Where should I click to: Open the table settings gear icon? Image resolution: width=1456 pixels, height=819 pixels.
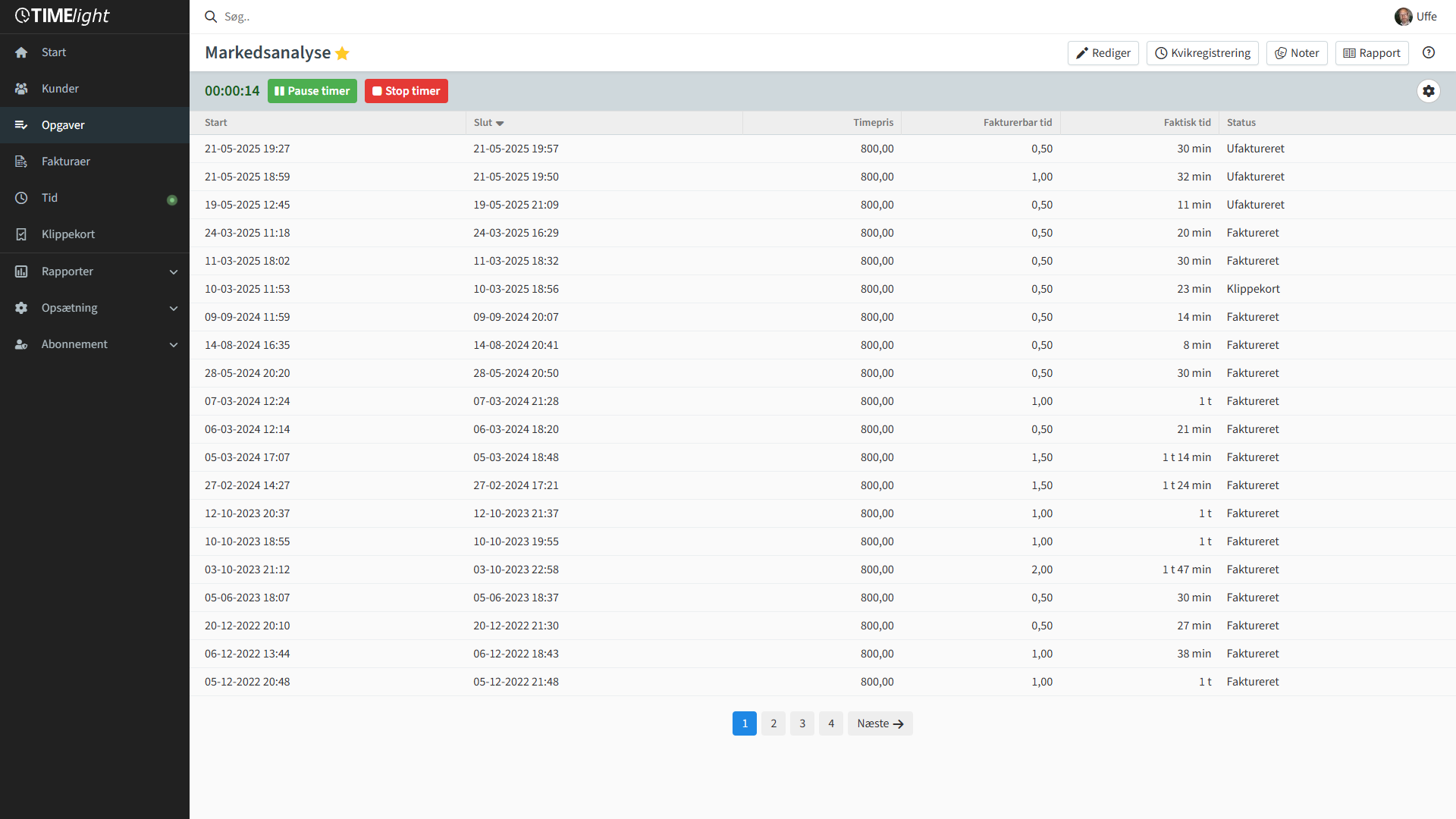[1429, 91]
